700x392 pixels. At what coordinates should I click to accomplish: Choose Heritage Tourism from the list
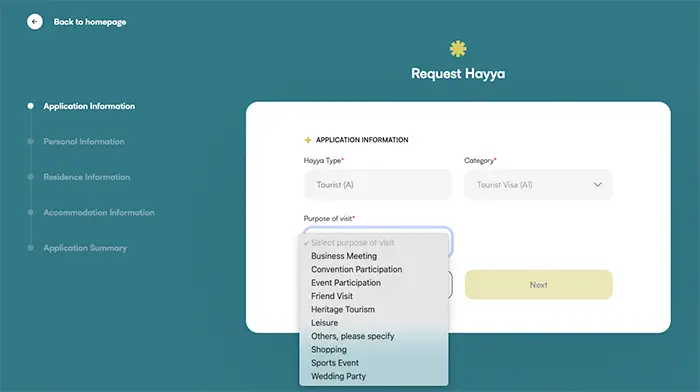tap(374, 309)
